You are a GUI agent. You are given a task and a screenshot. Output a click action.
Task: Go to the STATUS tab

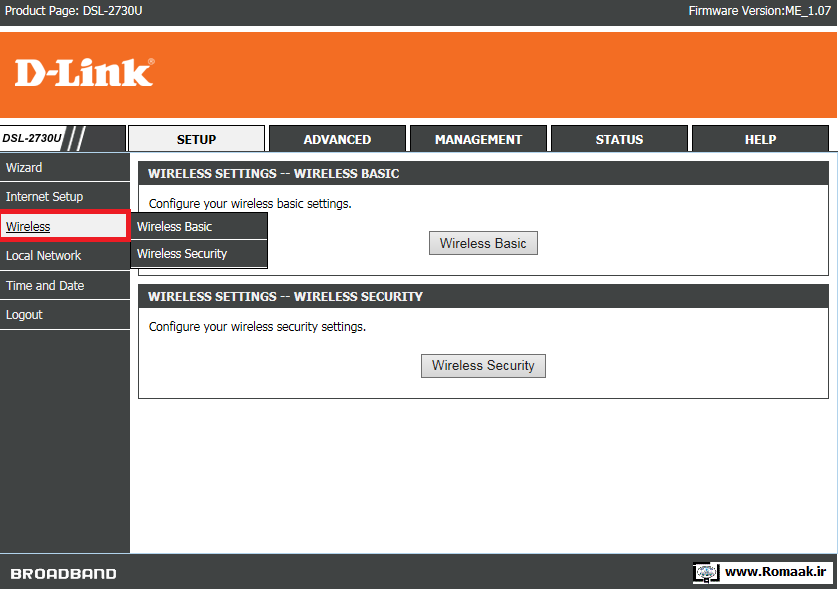tap(619, 139)
